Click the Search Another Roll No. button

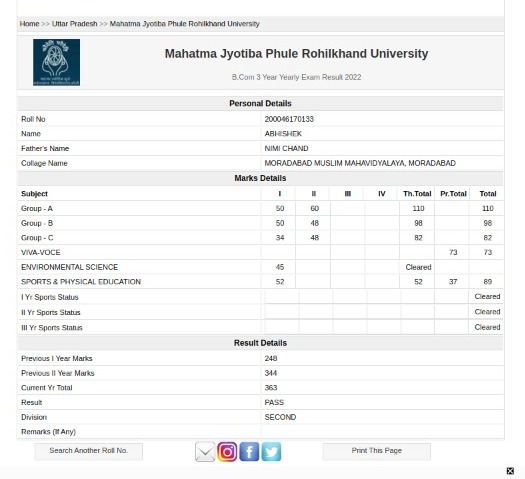[x=89, y=451]
